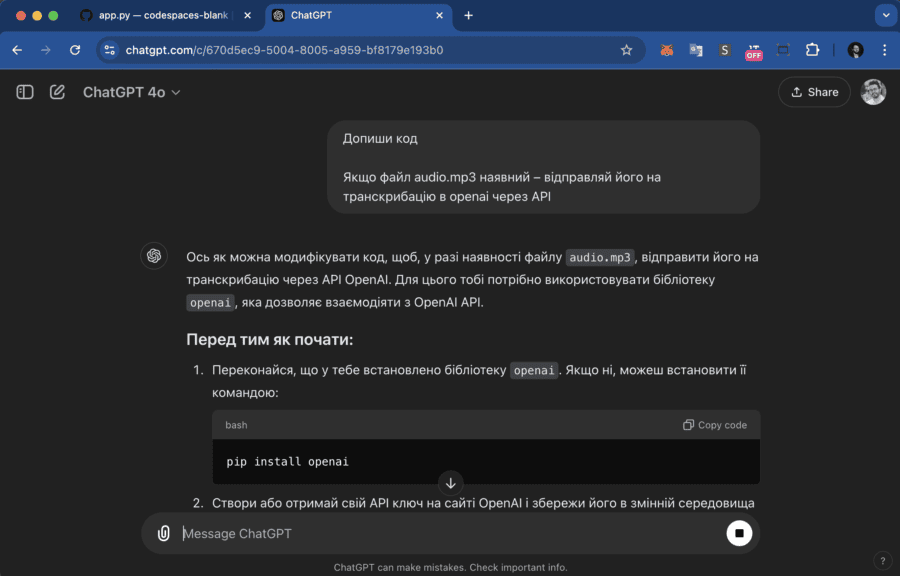Image resolution: width=900 pixels, height=576 pixels.
Task: Go forward in browser history
Action: coord(46,50)
